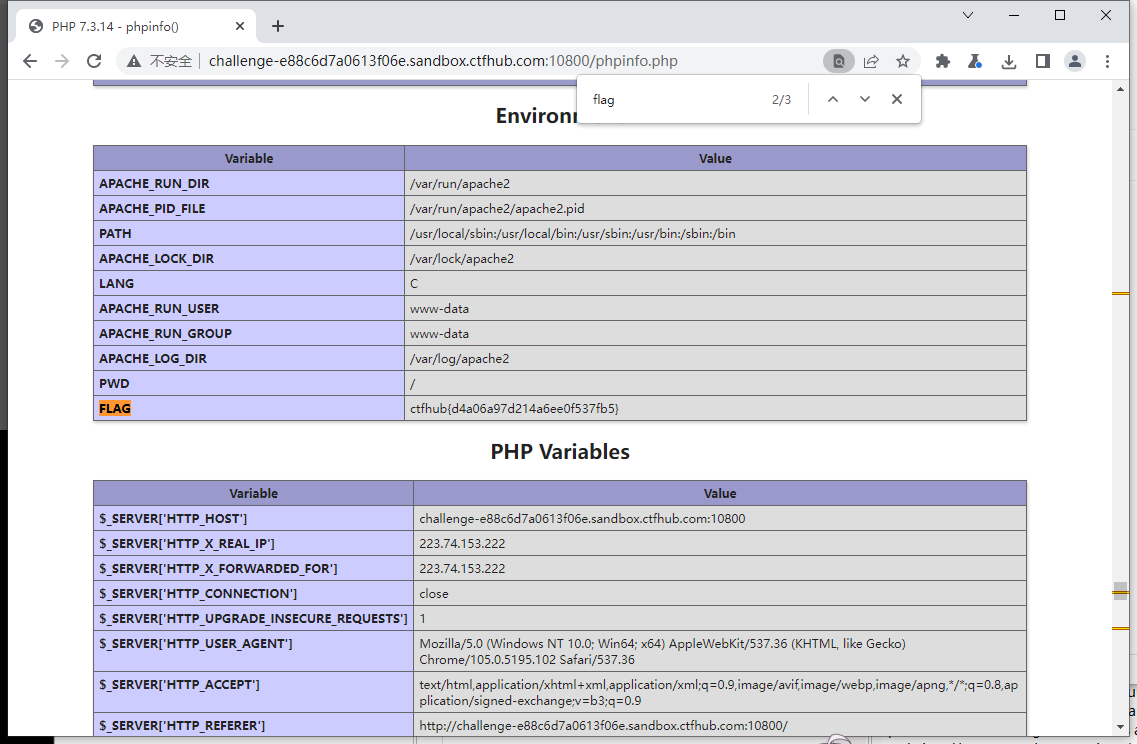Click the highlighted FLAG variable cell
Screen dimensions: 1137x744
(249, 408)
